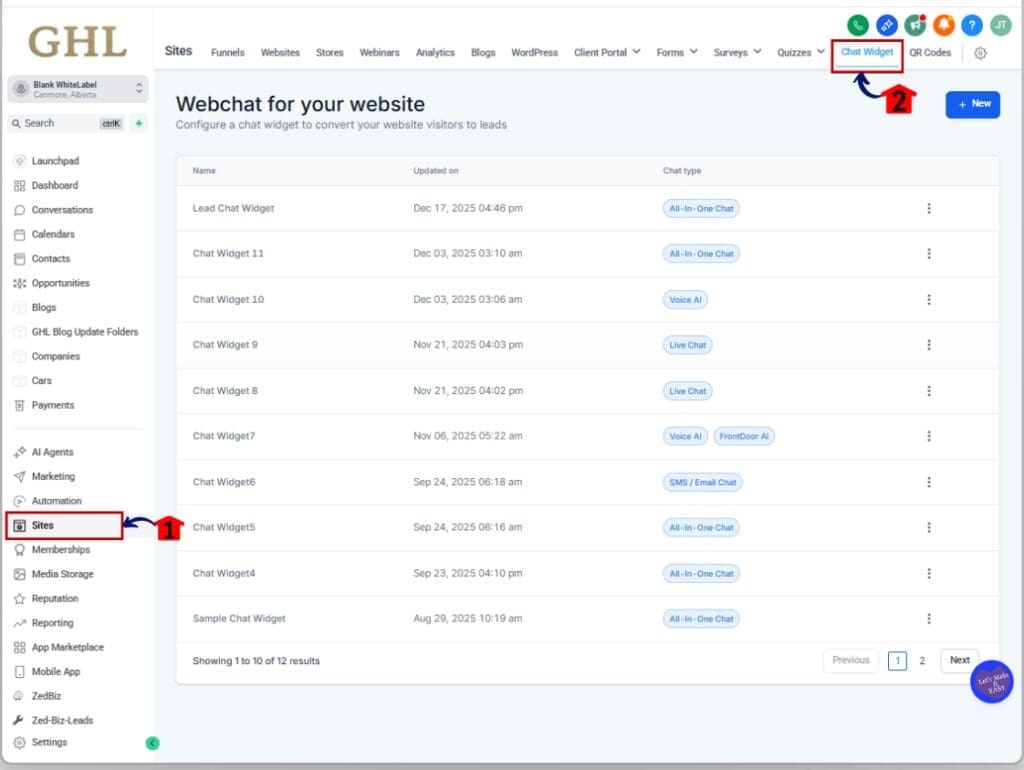Screen dimensions: 1024x770
Task: Expand the Blank WhiteLabel account switcher
Action: [78, 89]
